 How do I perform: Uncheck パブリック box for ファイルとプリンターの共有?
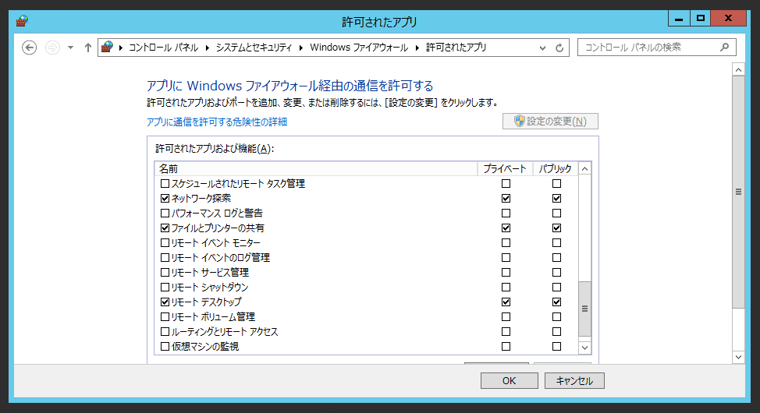[556, 228]
